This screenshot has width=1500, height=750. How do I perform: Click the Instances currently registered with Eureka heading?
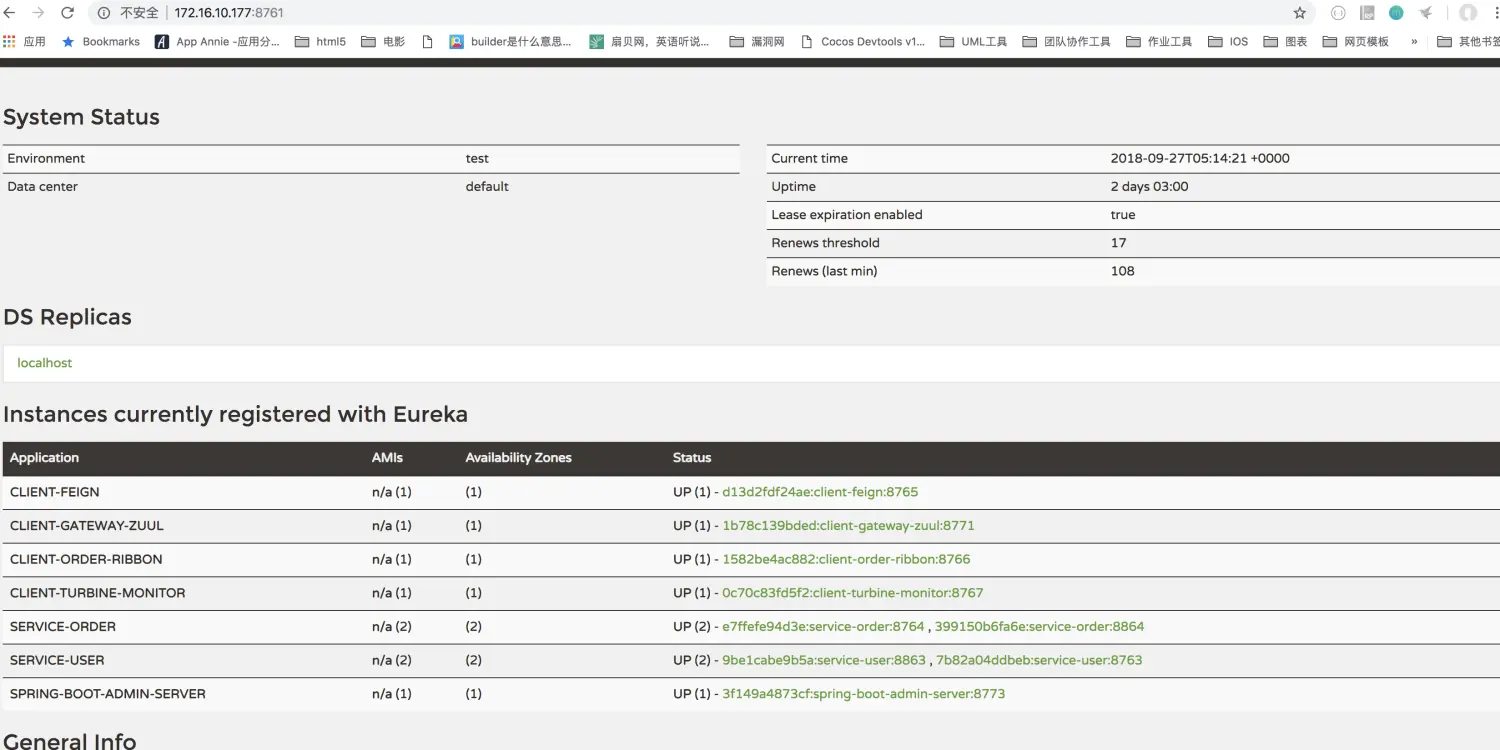click(235, 414)
